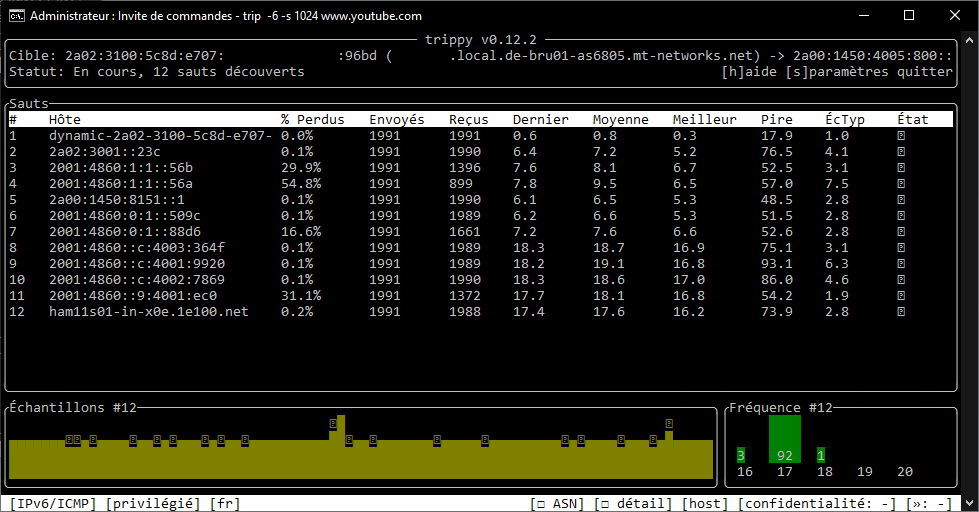
Task: Click the 29.9% loss value
Action: coord(301,168)
